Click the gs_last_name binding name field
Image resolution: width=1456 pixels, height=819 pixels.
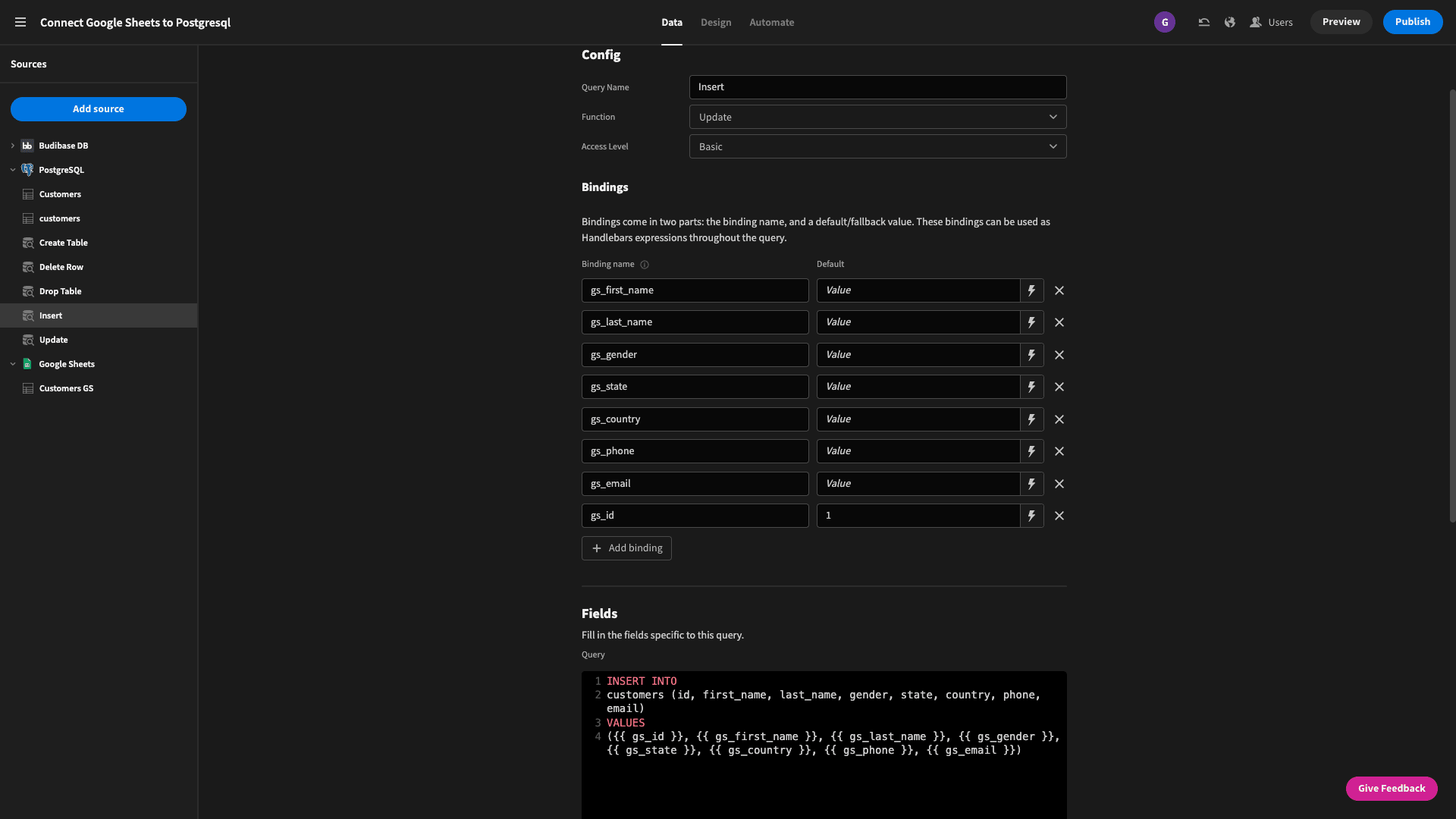click(695, 322)
